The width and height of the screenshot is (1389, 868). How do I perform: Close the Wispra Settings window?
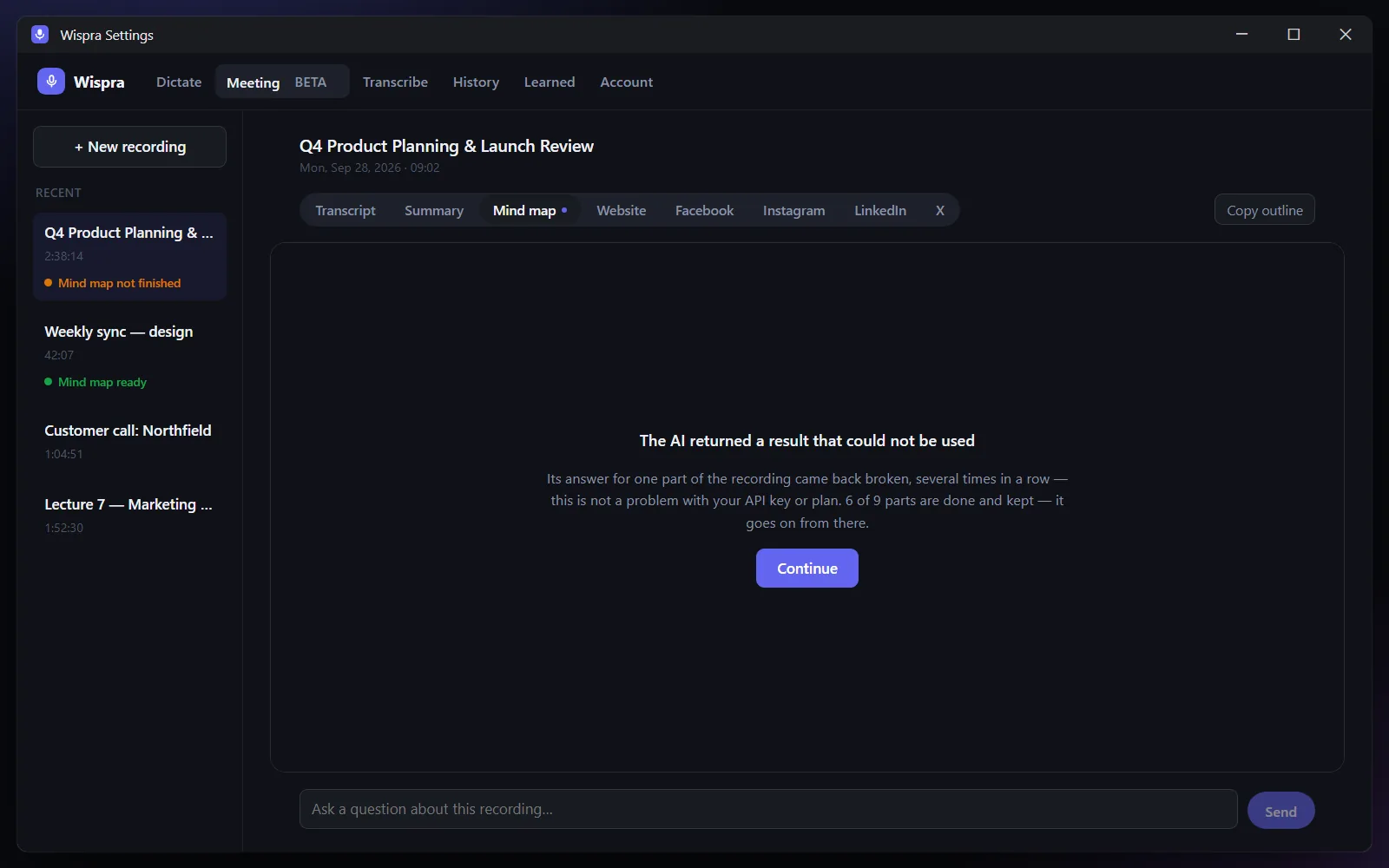(1346, 35)
